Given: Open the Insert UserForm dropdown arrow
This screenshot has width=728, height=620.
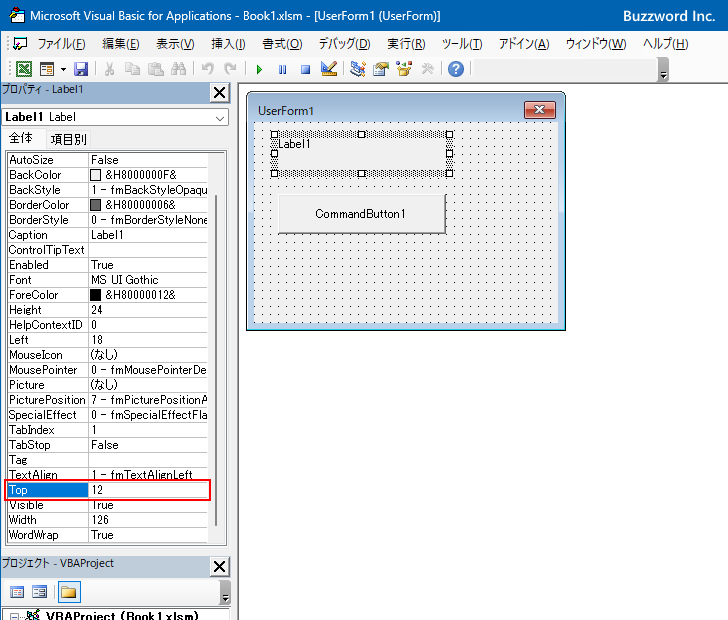Looking at the screenshot, I should [63, 70].
